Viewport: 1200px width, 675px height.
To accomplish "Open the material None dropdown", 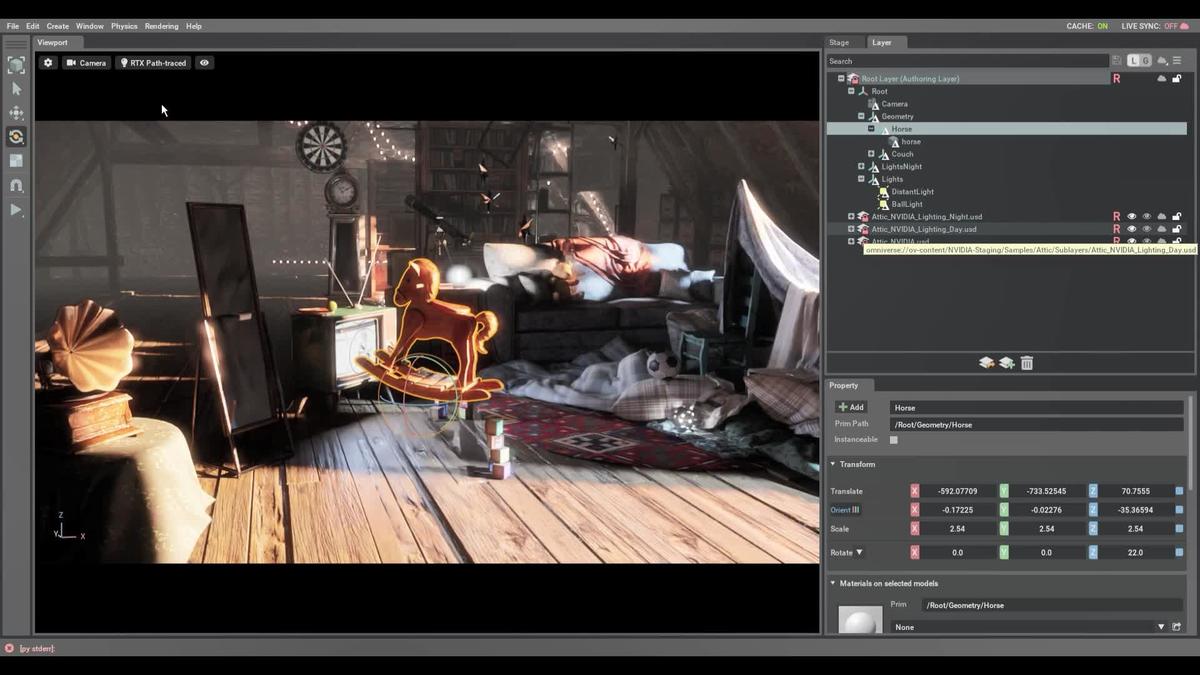I will [1160, 627].
